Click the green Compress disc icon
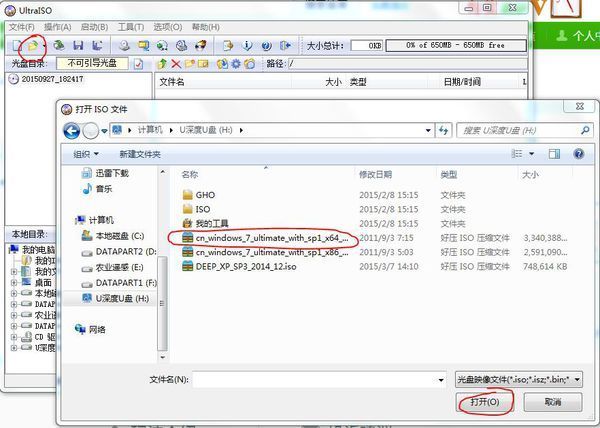The height and width of the screenshot is (428, 600). point(163,46)
